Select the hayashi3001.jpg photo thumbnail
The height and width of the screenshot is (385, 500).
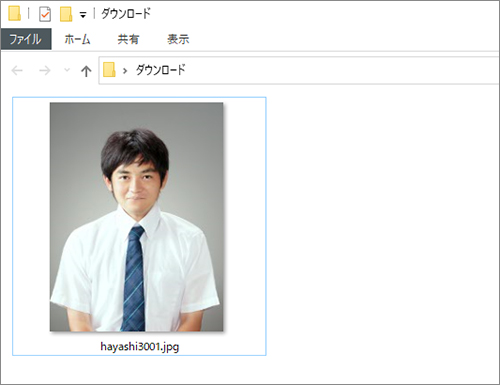(137, 217)
